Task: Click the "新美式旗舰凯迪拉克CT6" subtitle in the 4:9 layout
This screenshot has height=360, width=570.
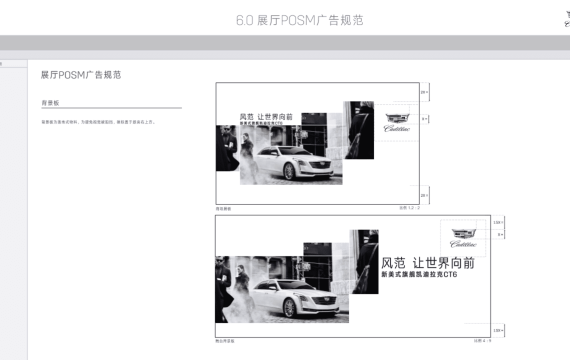Action: 419,274
